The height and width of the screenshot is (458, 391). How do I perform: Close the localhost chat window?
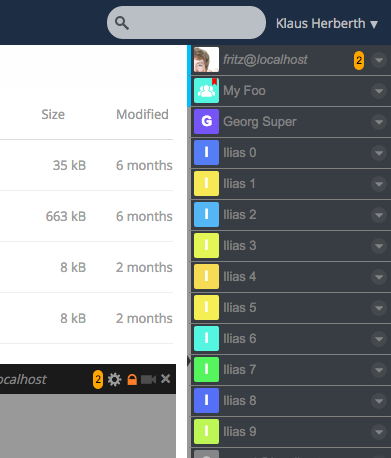[x=166, y=379]
